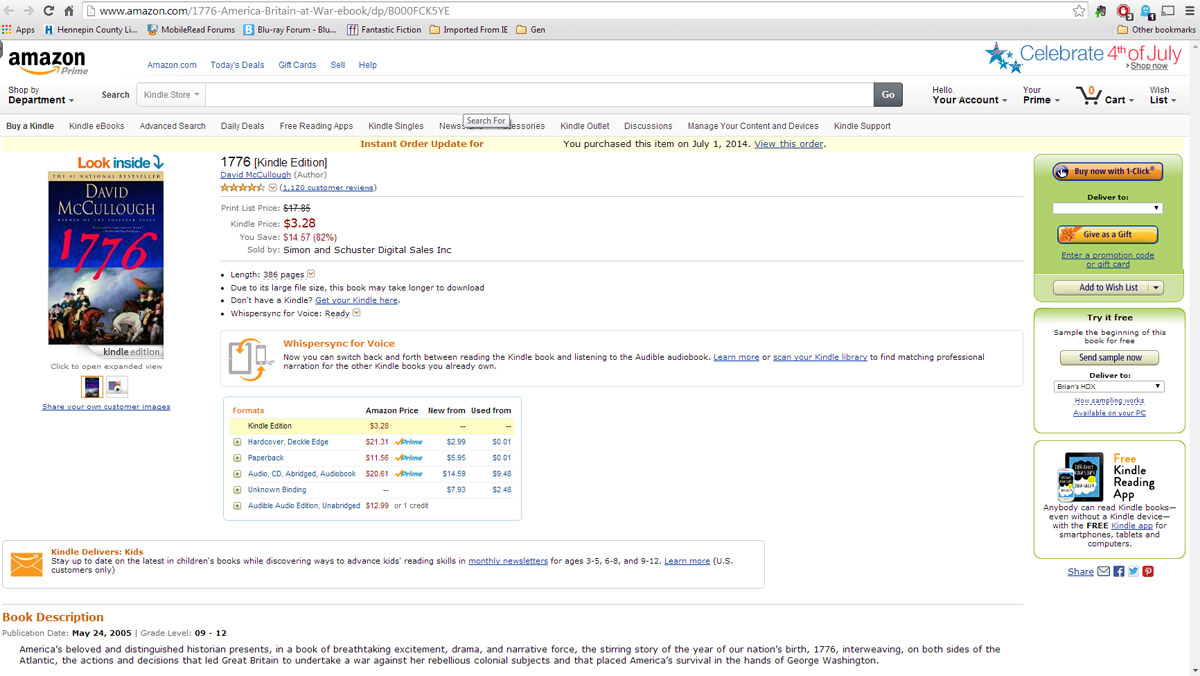Open the Kindle Singles tab
This screenshot has width=1200, height=676.
pyautogui.click(x=396, y=126)
